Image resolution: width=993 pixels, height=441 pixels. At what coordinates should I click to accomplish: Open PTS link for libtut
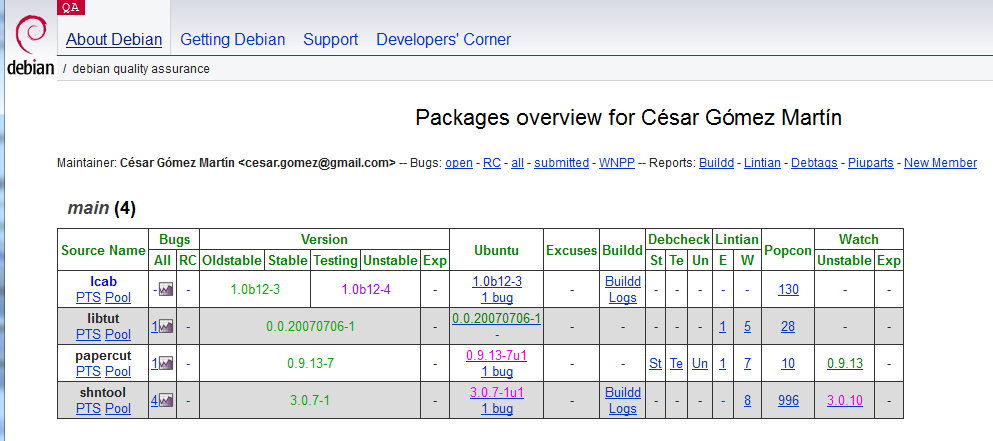point(88,334)
